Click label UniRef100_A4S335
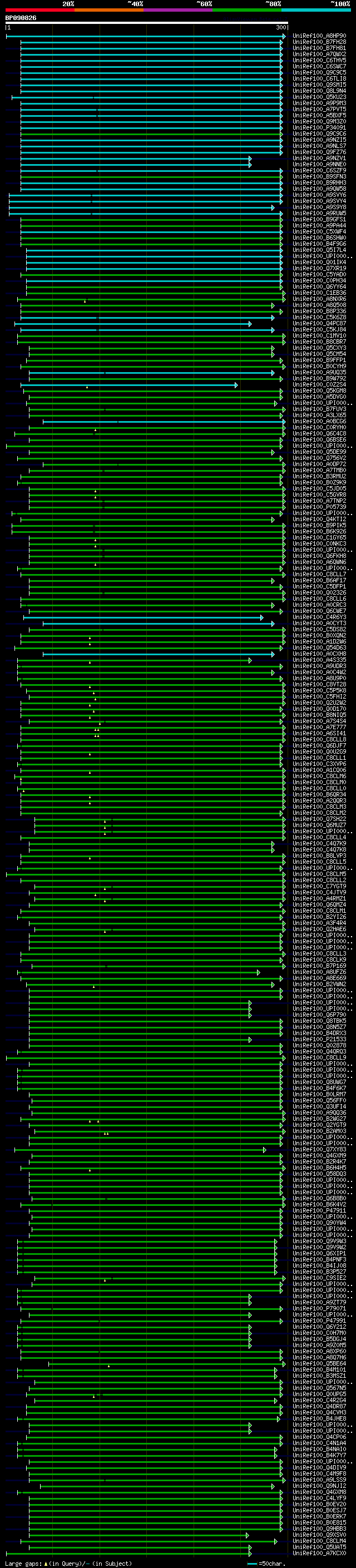 [319, 660]
